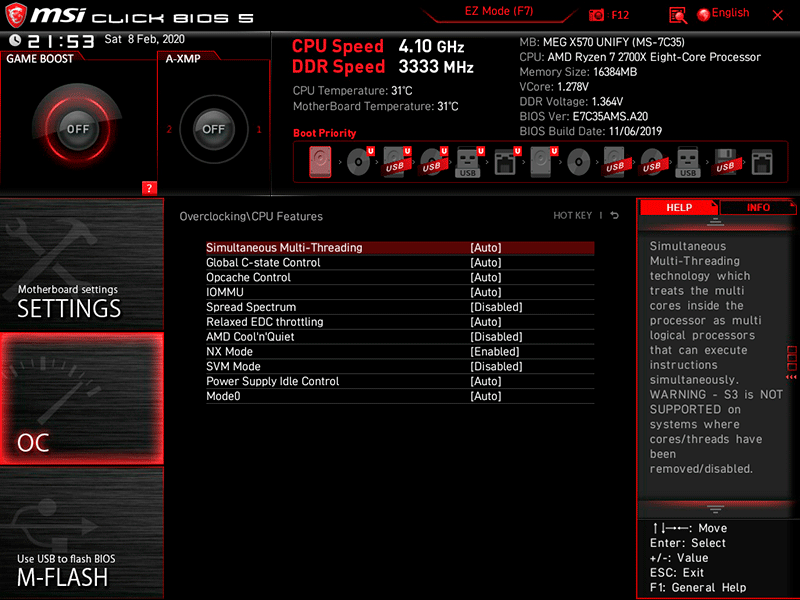Select the Power Supply Idle Control label
Viewport: 800px width, 600px height.
tap(272, 381)
